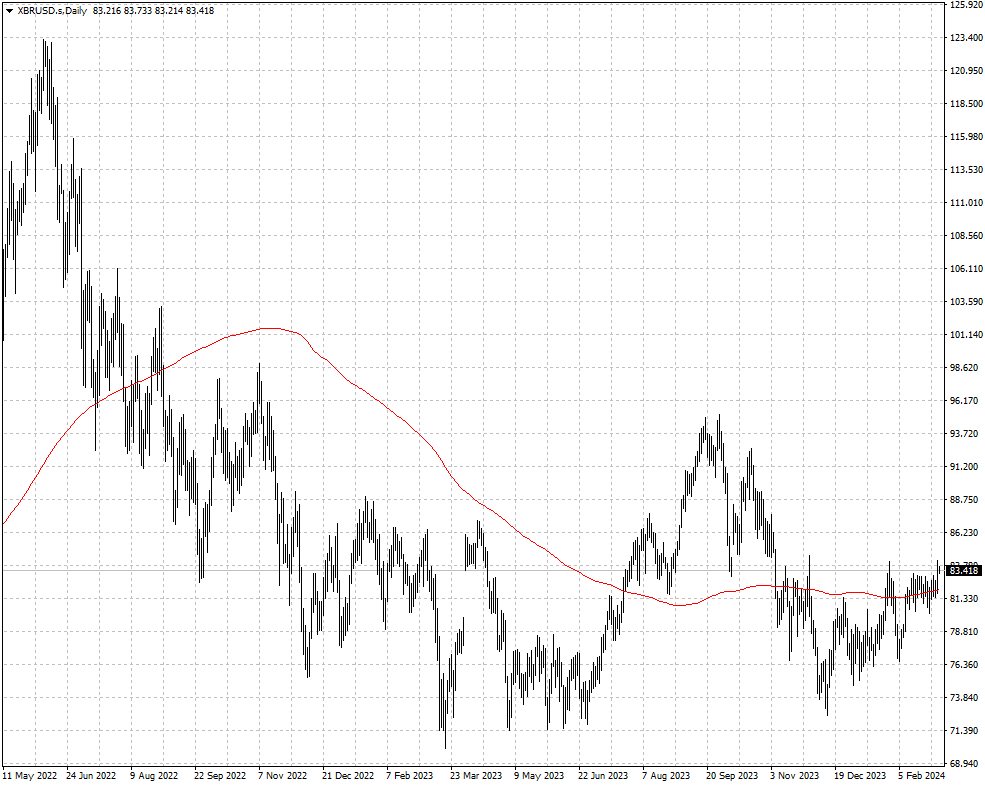
Task: Click the 19 Dec 2023 date label
Action: pos(860,776)
